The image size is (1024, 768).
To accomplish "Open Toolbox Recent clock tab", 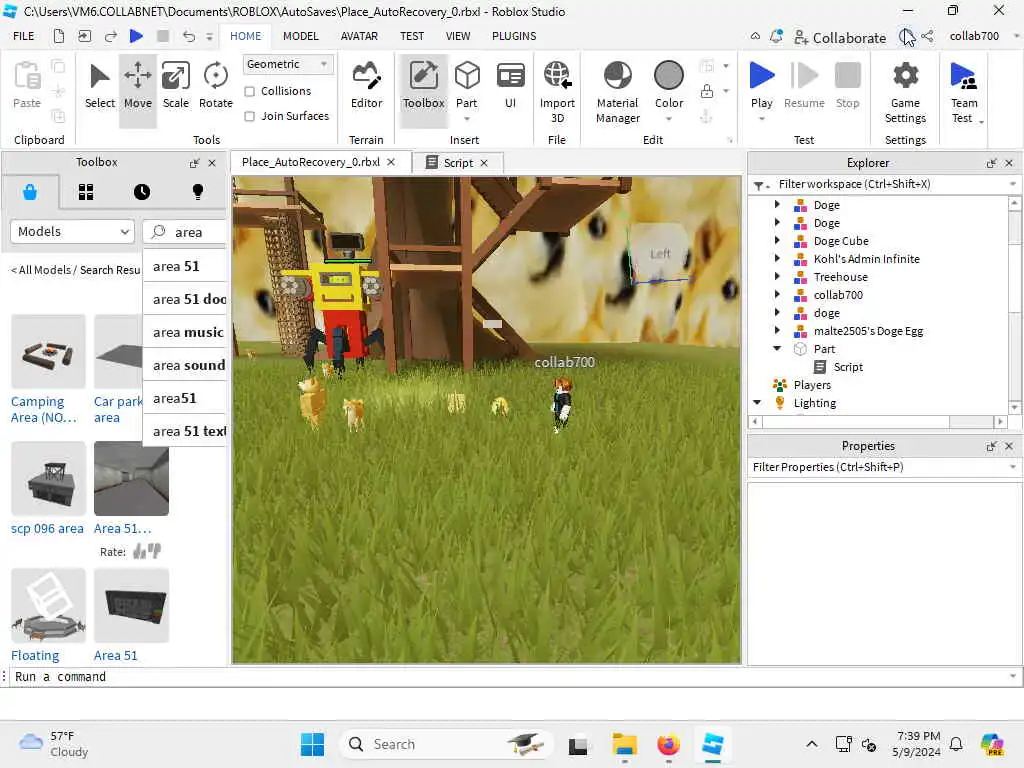I will point(142,192).
